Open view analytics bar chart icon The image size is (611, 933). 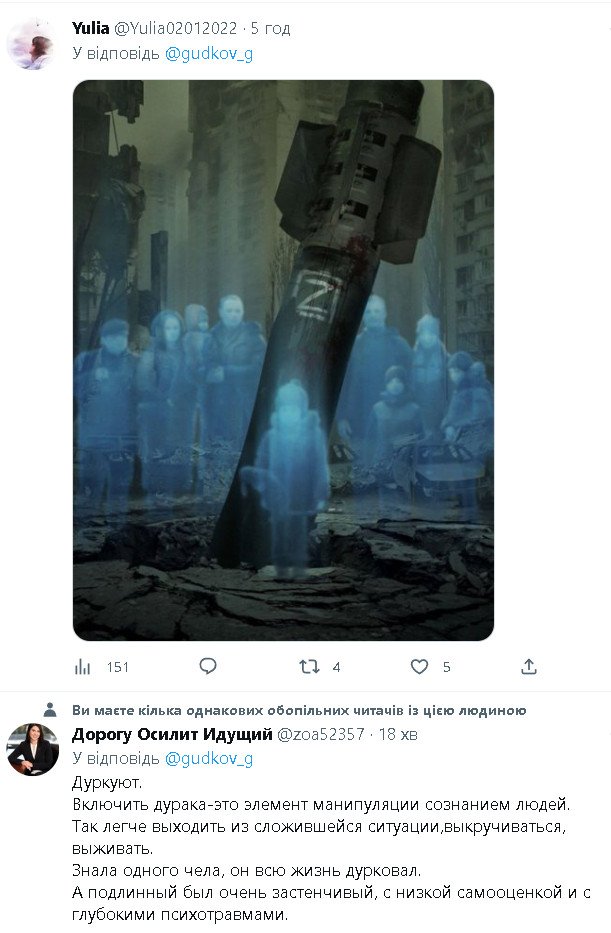83,667
